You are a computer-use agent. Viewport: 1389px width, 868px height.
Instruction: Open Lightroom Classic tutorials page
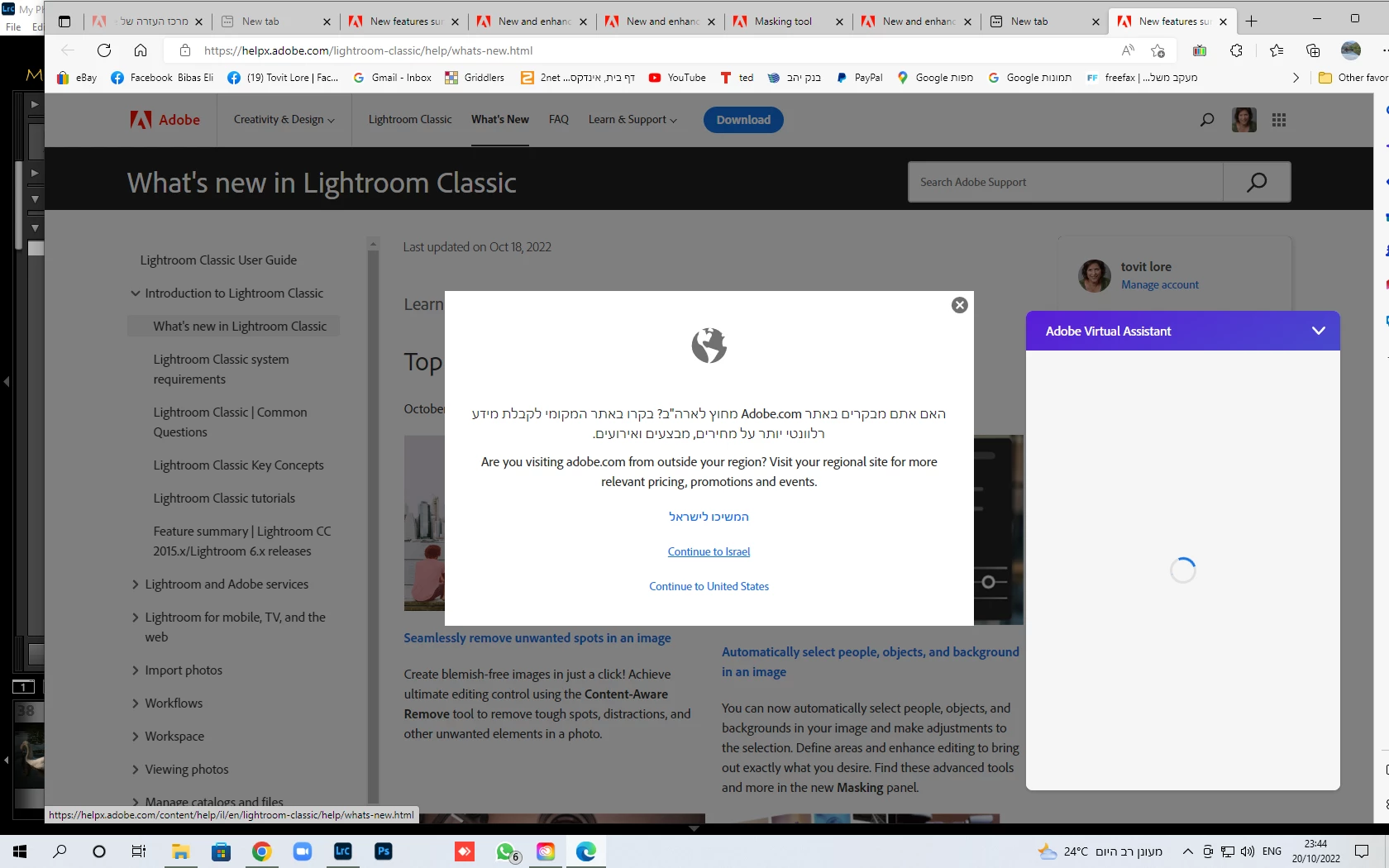click(x=224, y=498)
